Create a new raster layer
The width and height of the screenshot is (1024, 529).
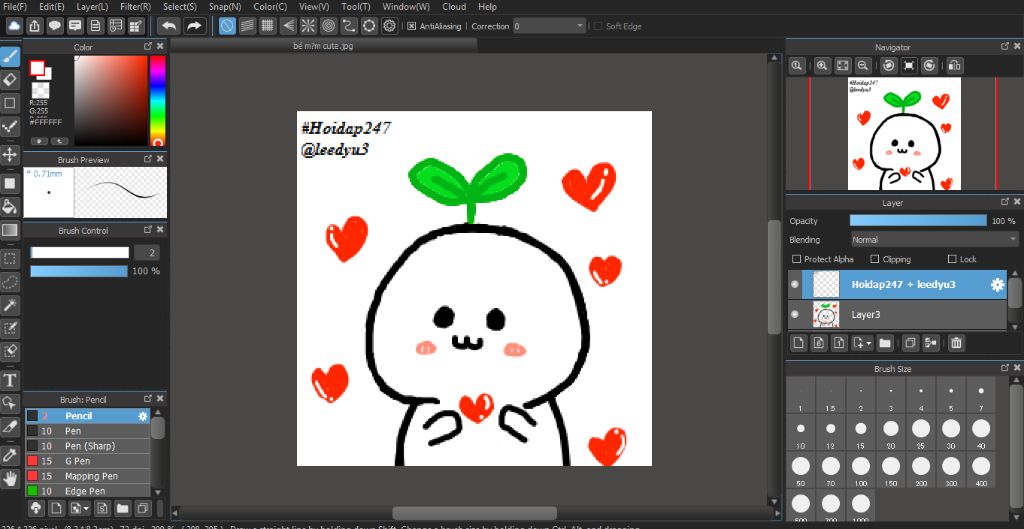(797, 343)
